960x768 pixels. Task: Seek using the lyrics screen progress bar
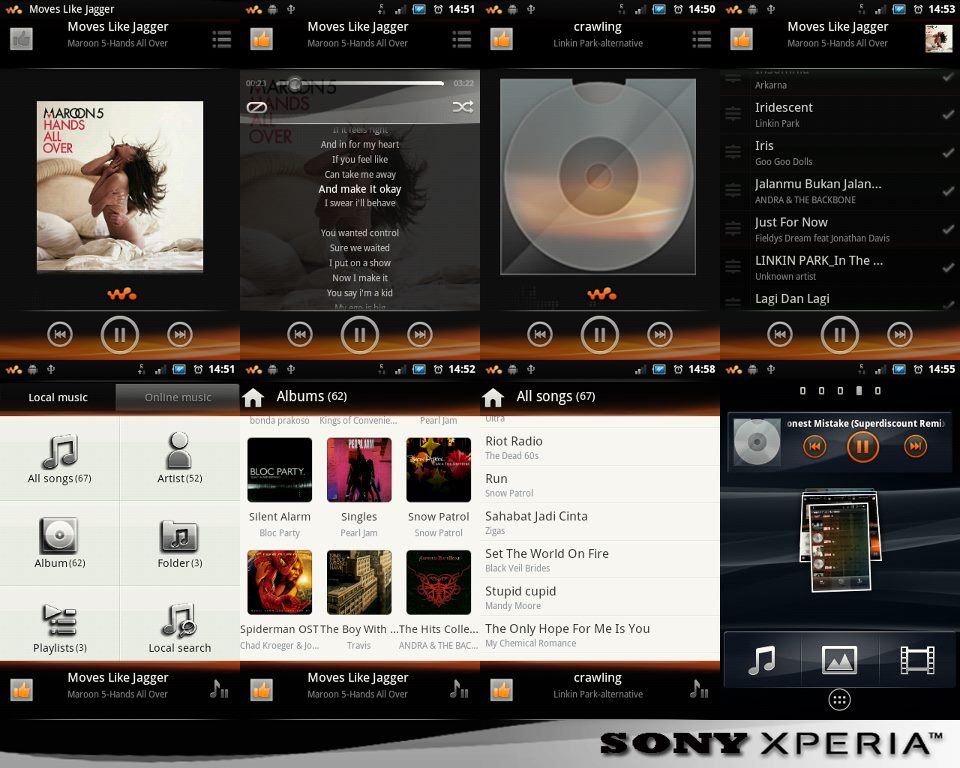[x=360, y=83]
